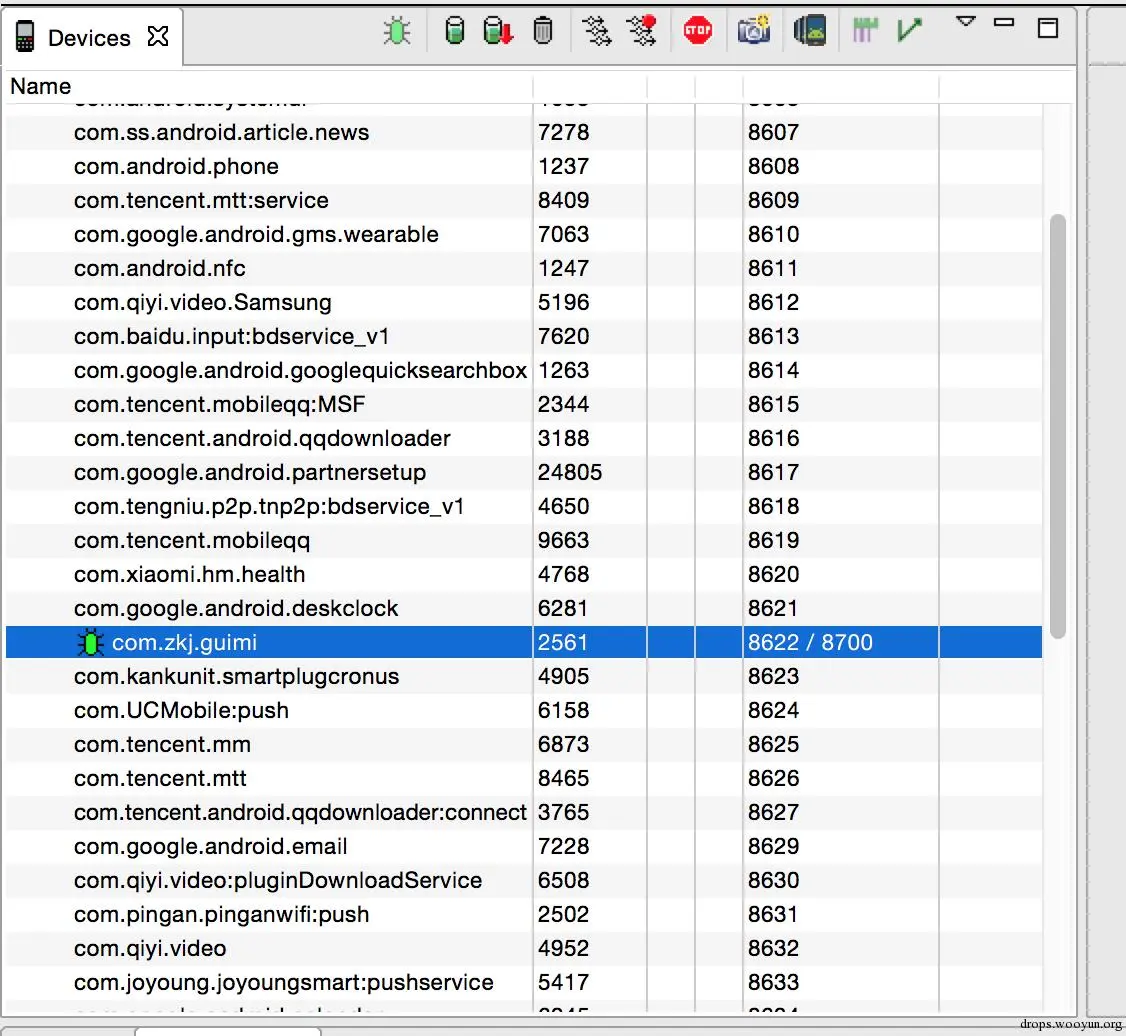Screen dimensions: 1126x1036
Task: Select com.google.android.email process
Action: click(x=524, y=846)
